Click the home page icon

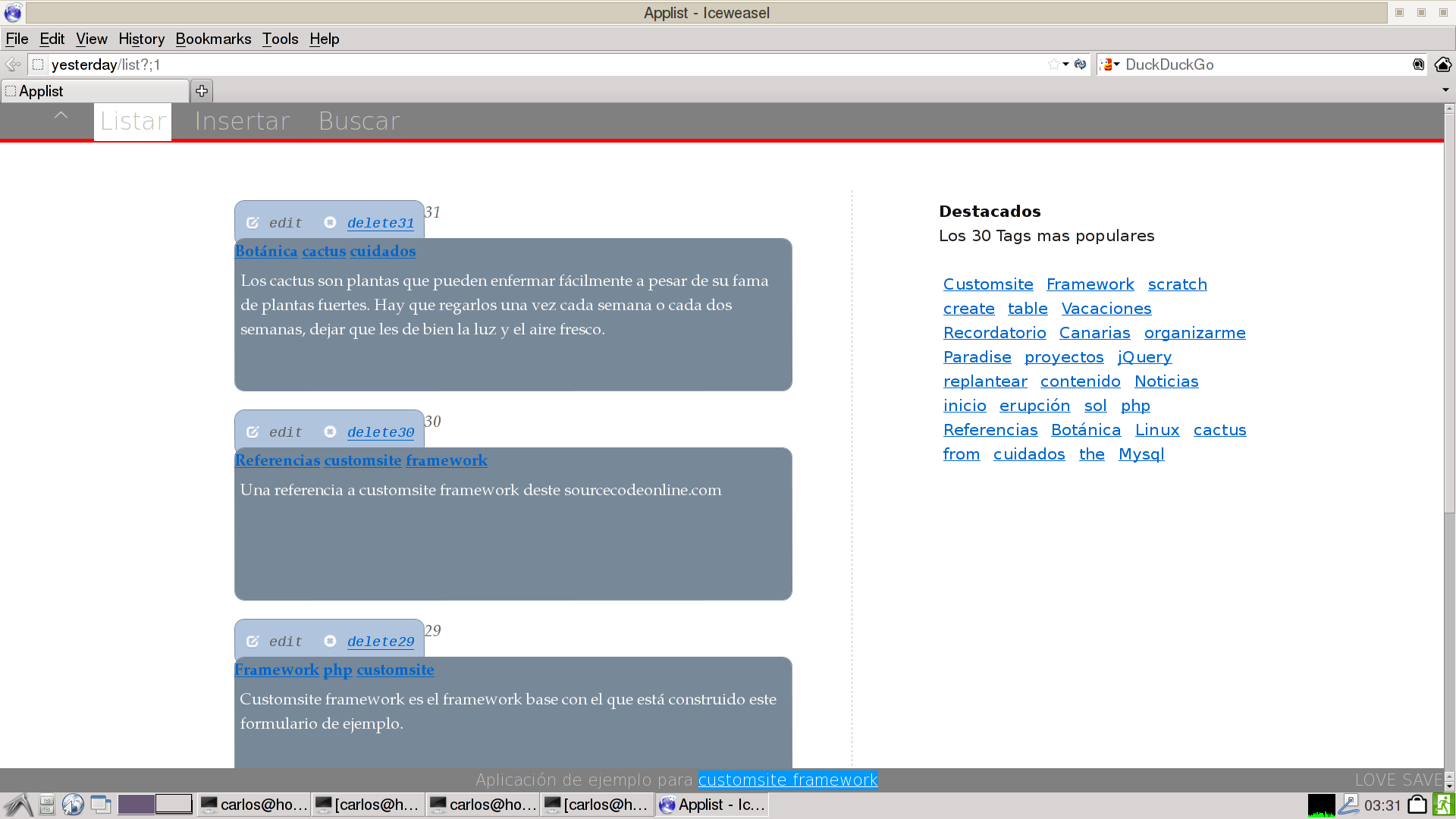click(1443, 64)
